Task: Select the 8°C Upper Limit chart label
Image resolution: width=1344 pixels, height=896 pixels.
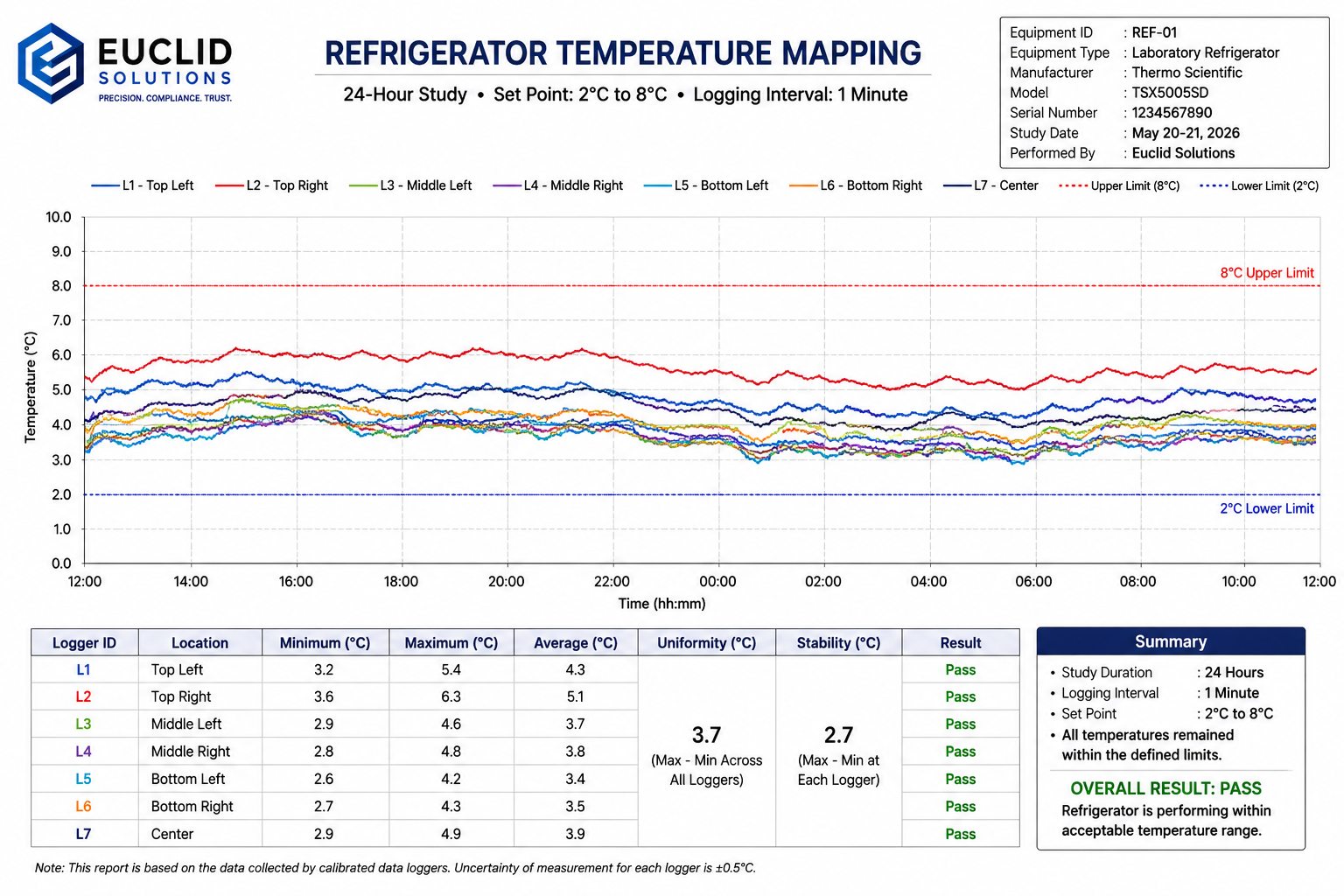Action: [x=1267, y=273]
